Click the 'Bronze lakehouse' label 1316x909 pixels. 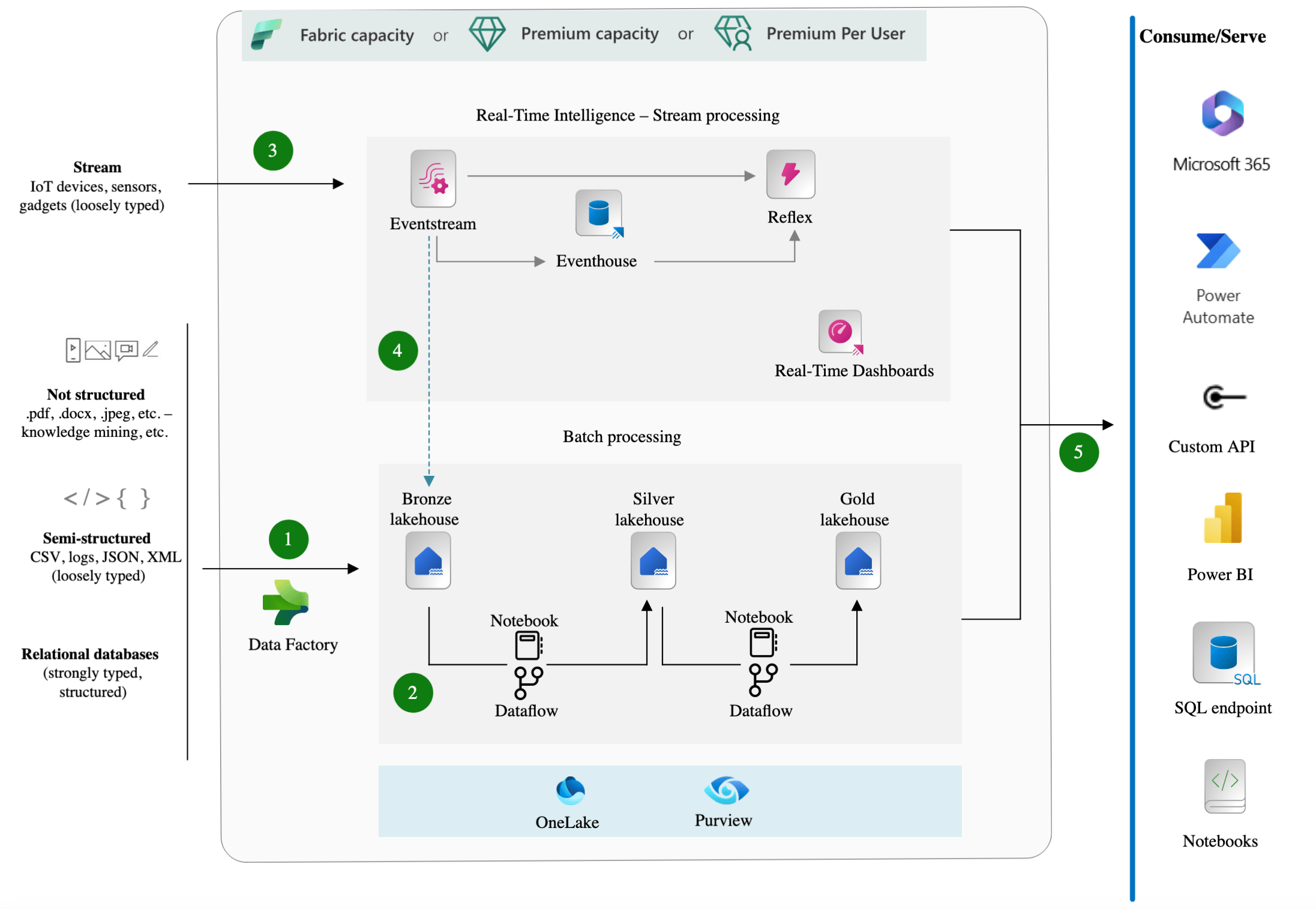point(424,509)
